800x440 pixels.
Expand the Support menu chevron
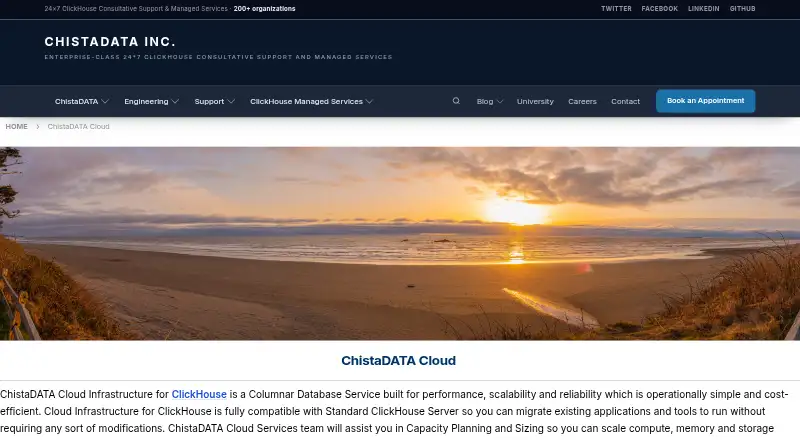pyautogui.click(x=231, y=102)
